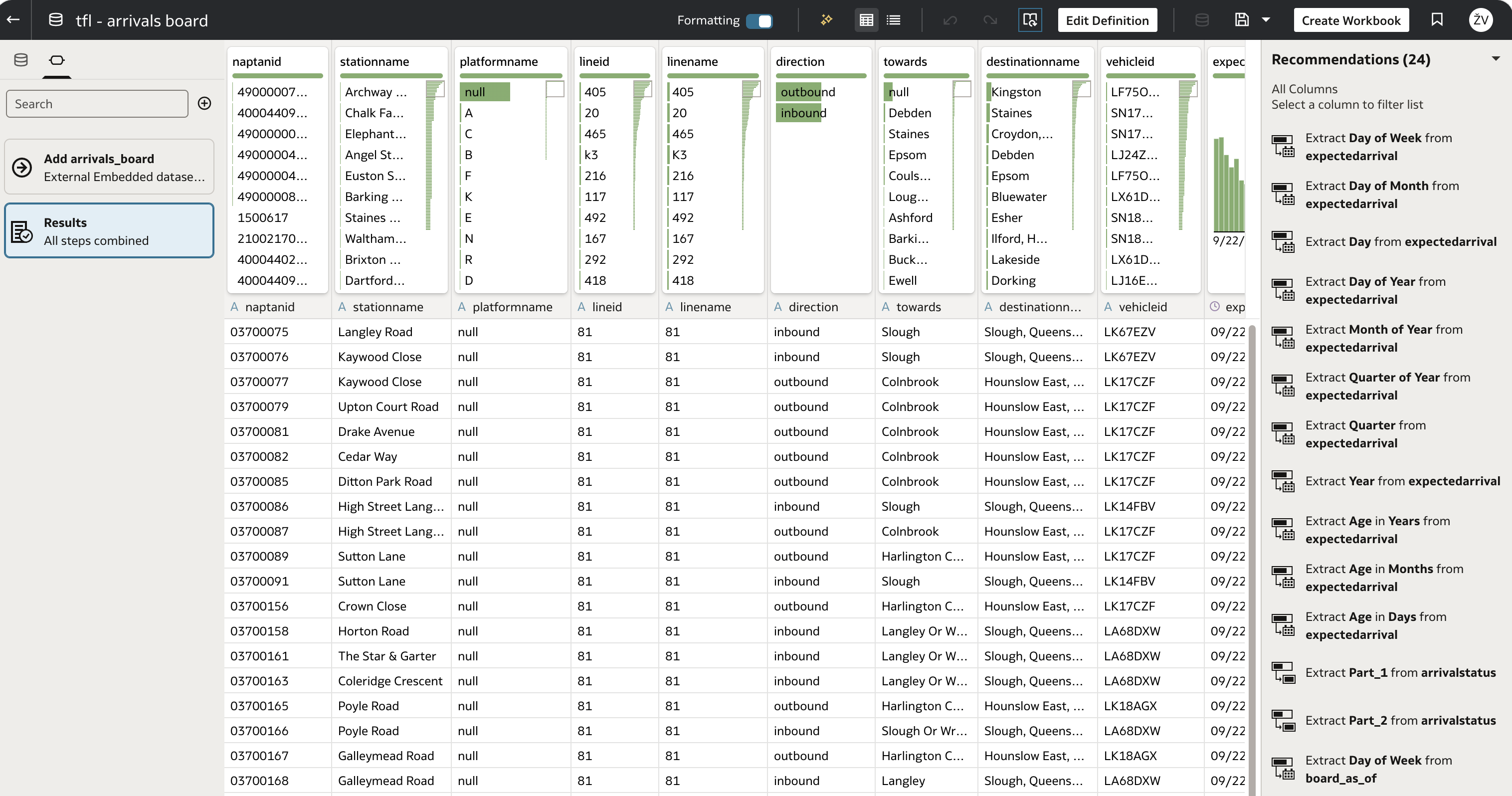Save the dataset with the disk icon
This screenshot has width=1512, height=796.
click(x=1242, y=20)
